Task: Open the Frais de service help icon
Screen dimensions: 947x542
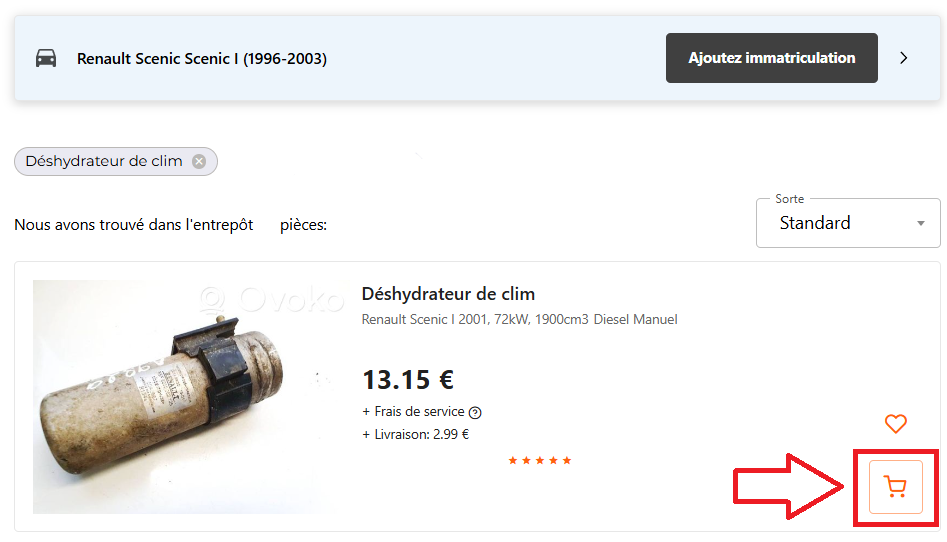Action: tap(475, 413)
